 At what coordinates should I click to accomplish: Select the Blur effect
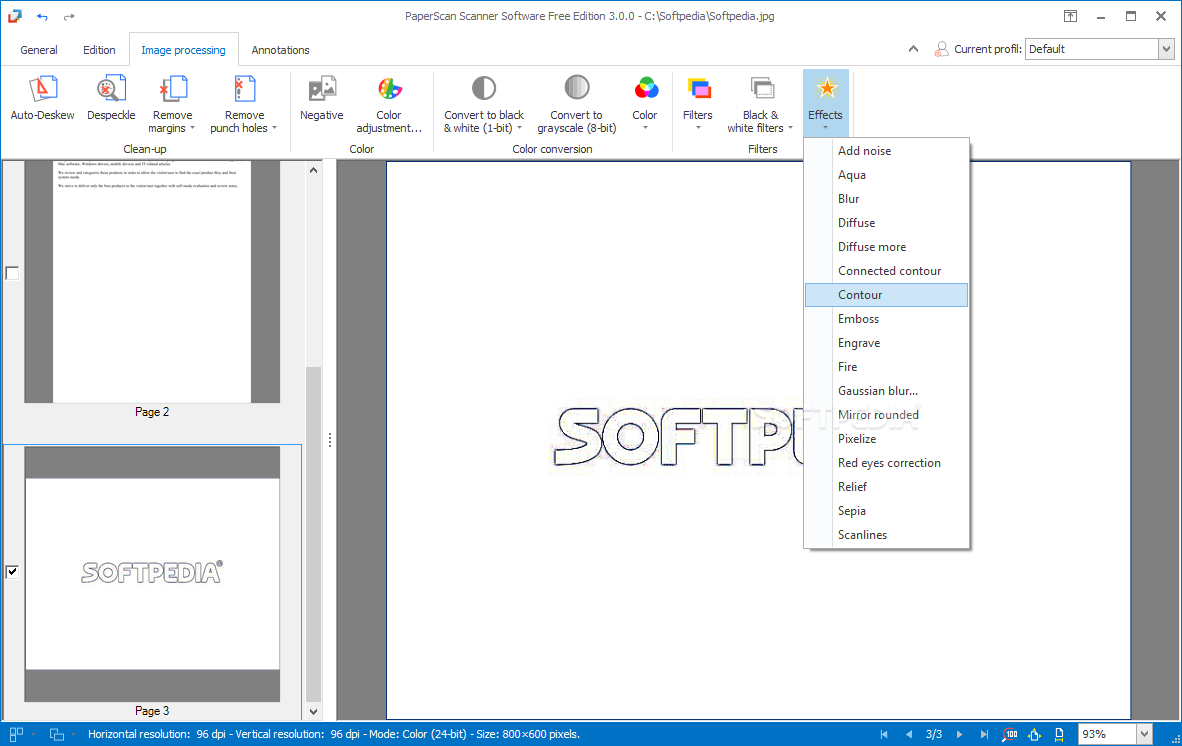(x=886, y=199)
